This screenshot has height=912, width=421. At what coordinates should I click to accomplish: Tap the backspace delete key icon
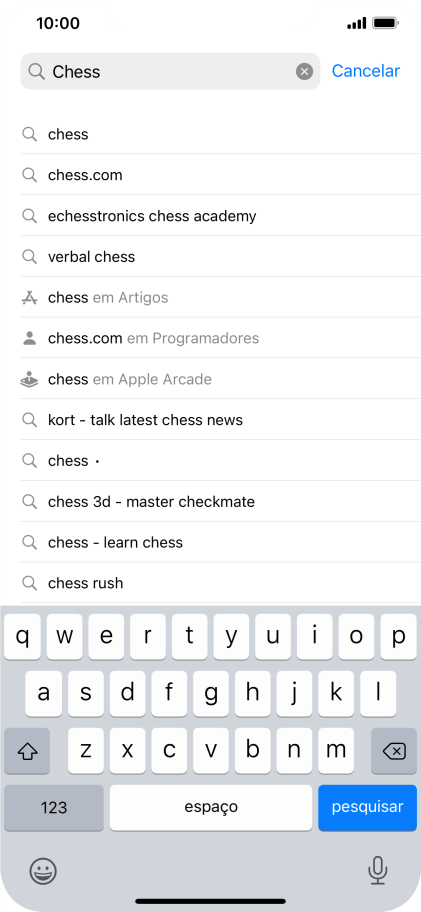click(394, 751)
